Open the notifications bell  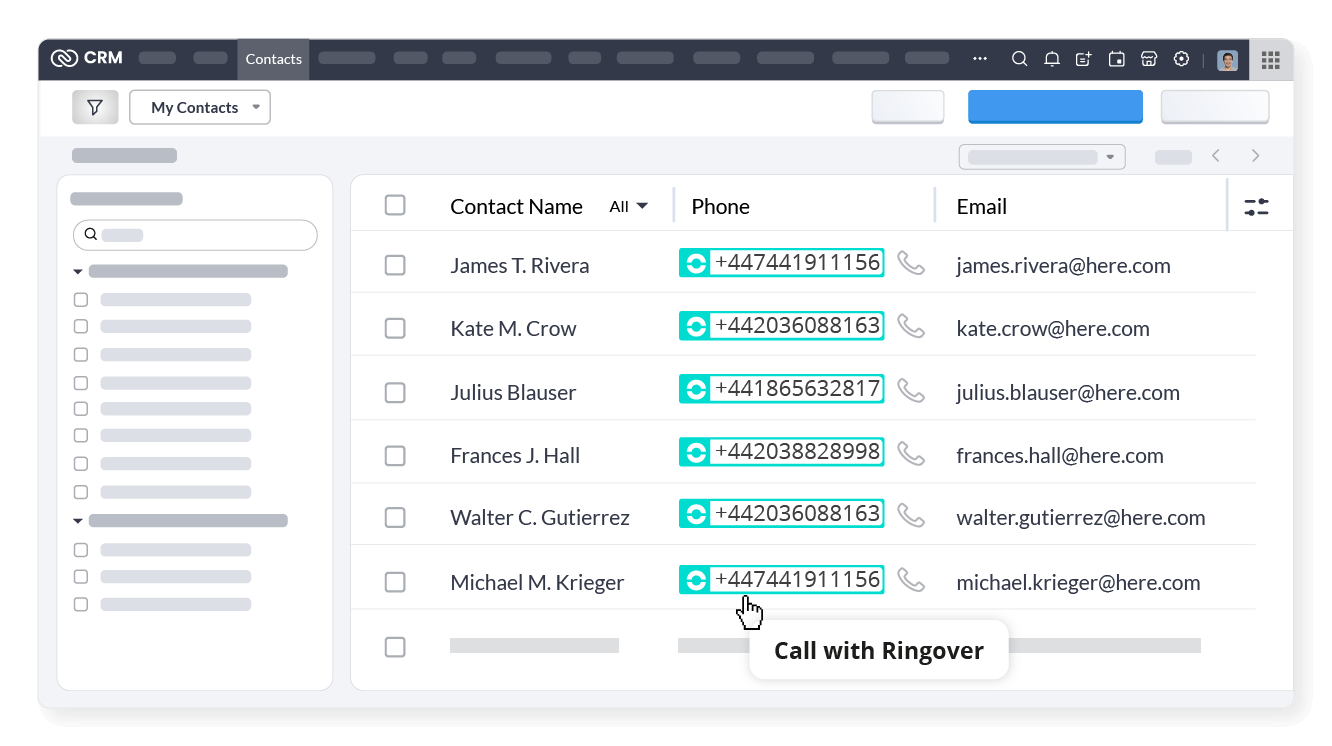click(1051, 59)
